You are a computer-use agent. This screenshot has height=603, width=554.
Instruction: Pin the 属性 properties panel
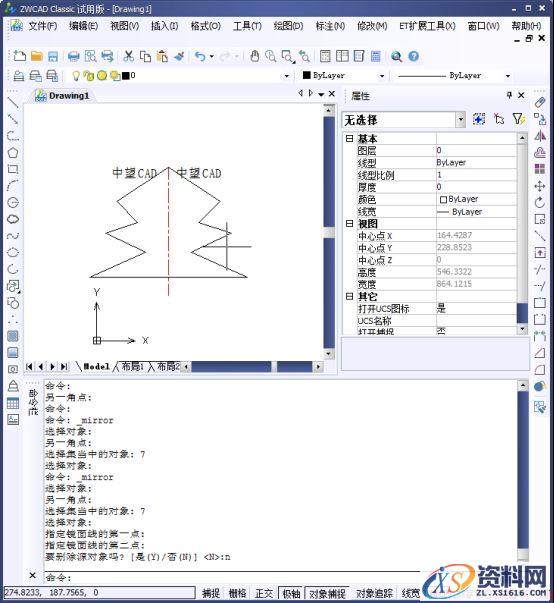click(x=509, y=95)
